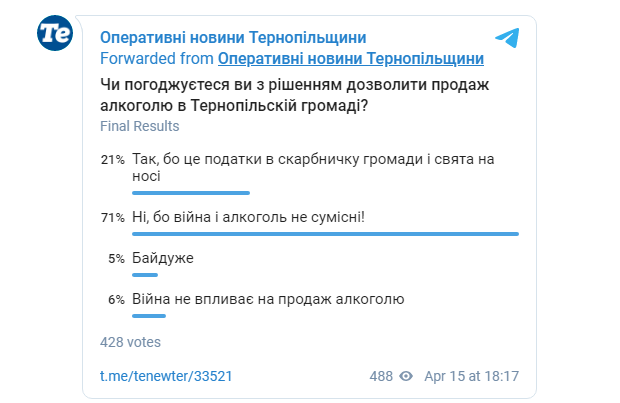Click the 71% percentage label

[113, 218]
